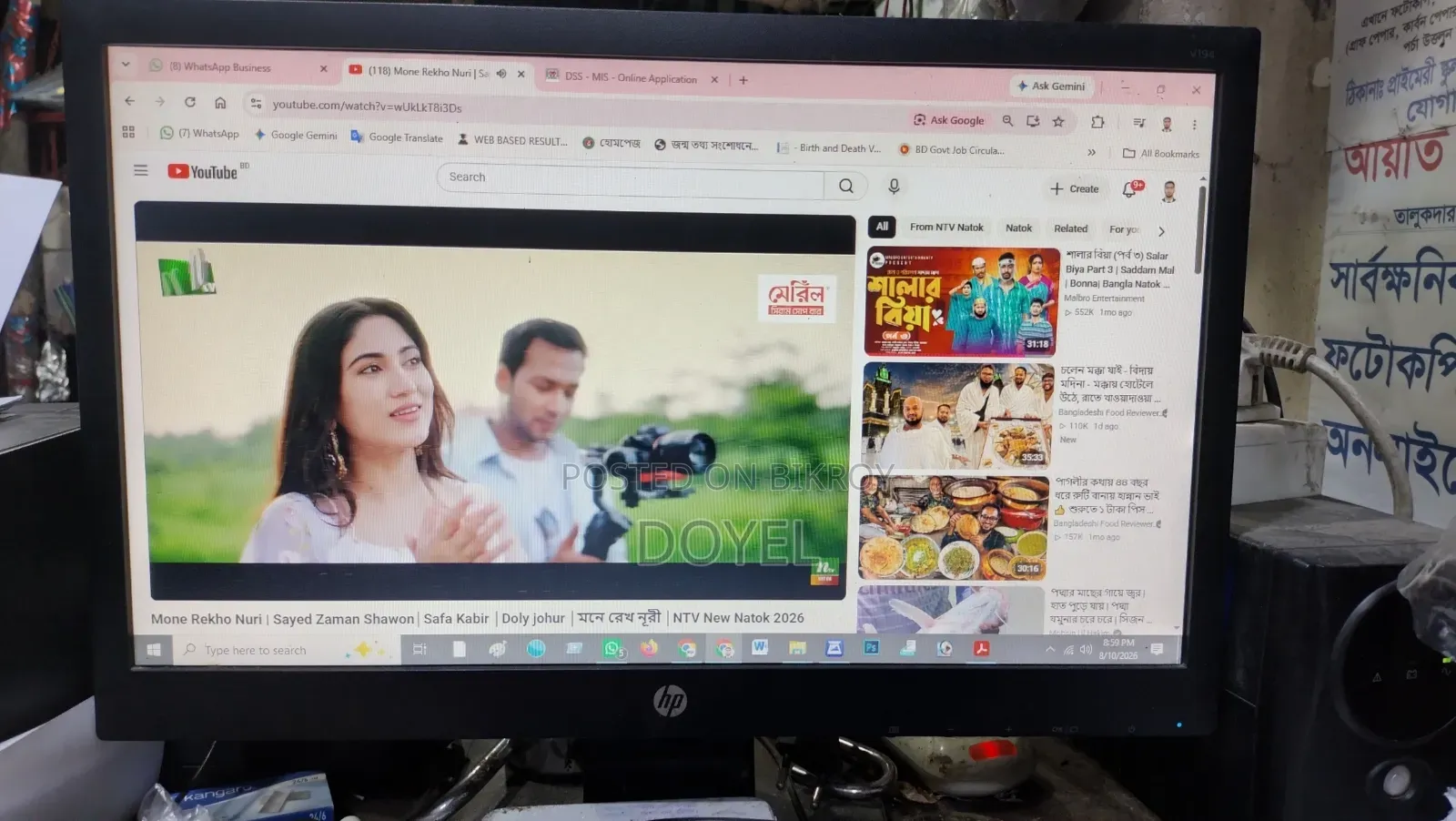
Task: Open Microsoft Word from taskbar
Action: pyautogui.click(x=760, y=647)
